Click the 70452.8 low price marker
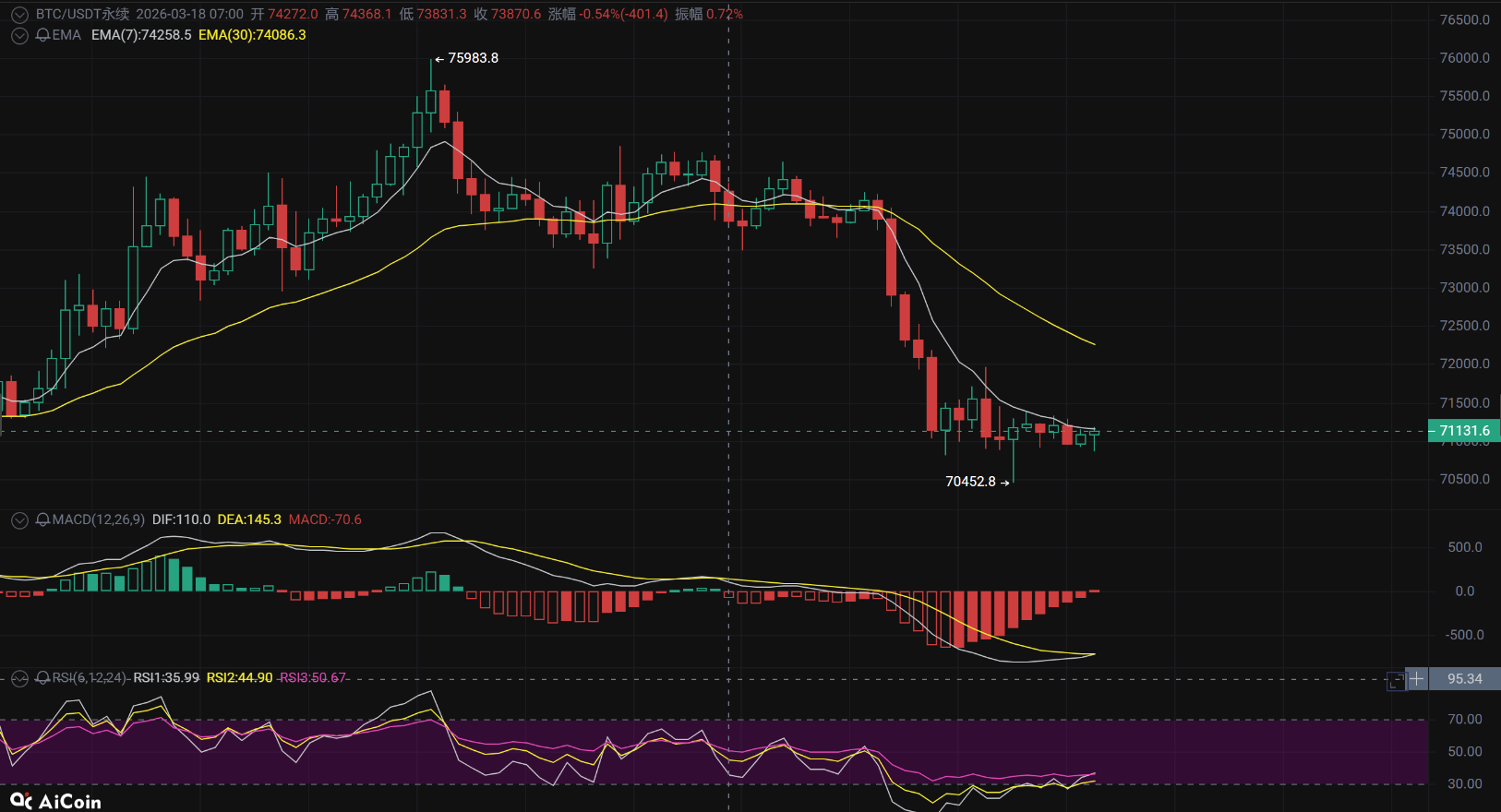This screenshot has height=812, width=1501. point(971,482)
